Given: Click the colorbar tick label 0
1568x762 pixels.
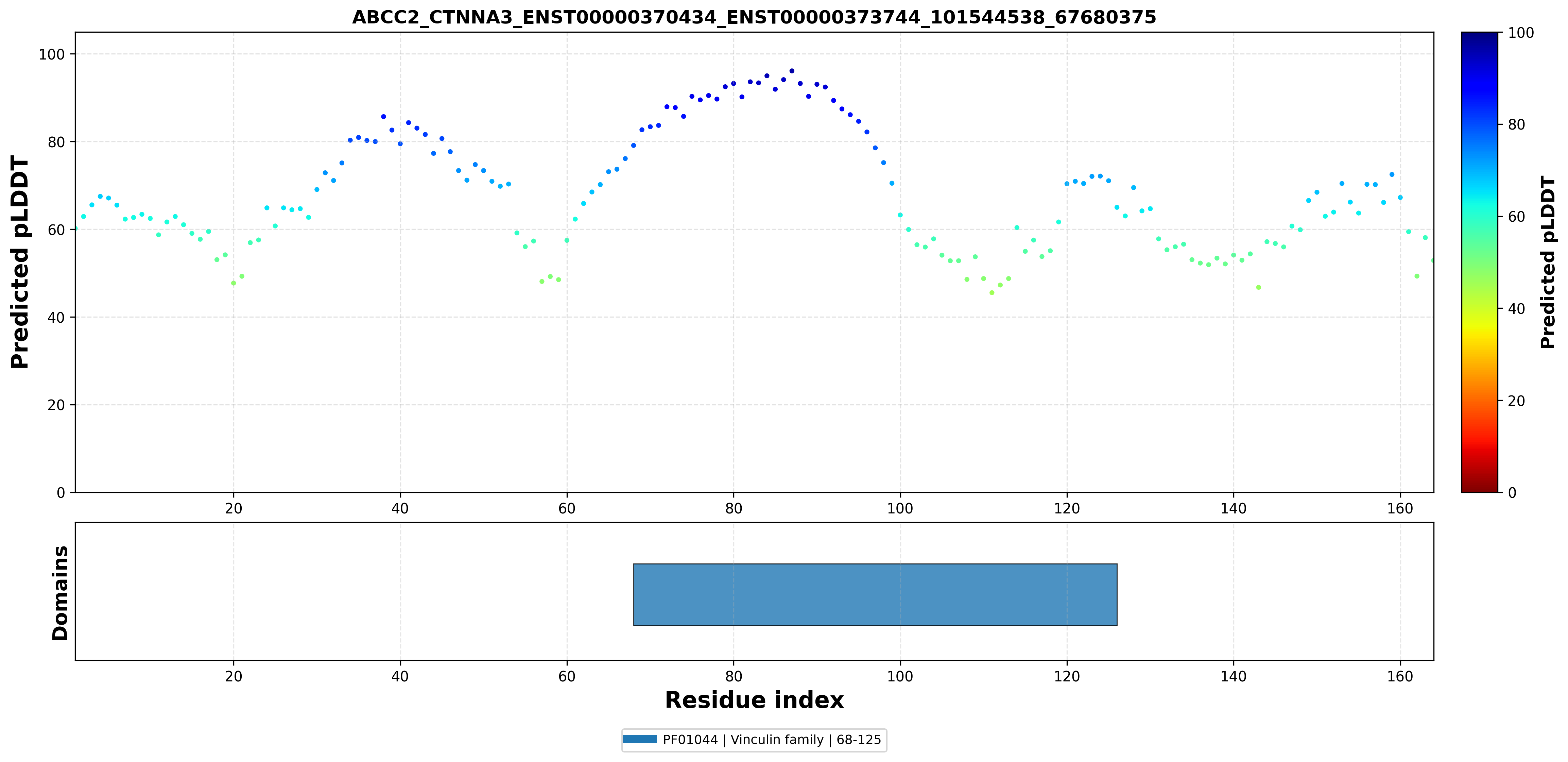Looking at the screenshot, I should pos(1512,493).
